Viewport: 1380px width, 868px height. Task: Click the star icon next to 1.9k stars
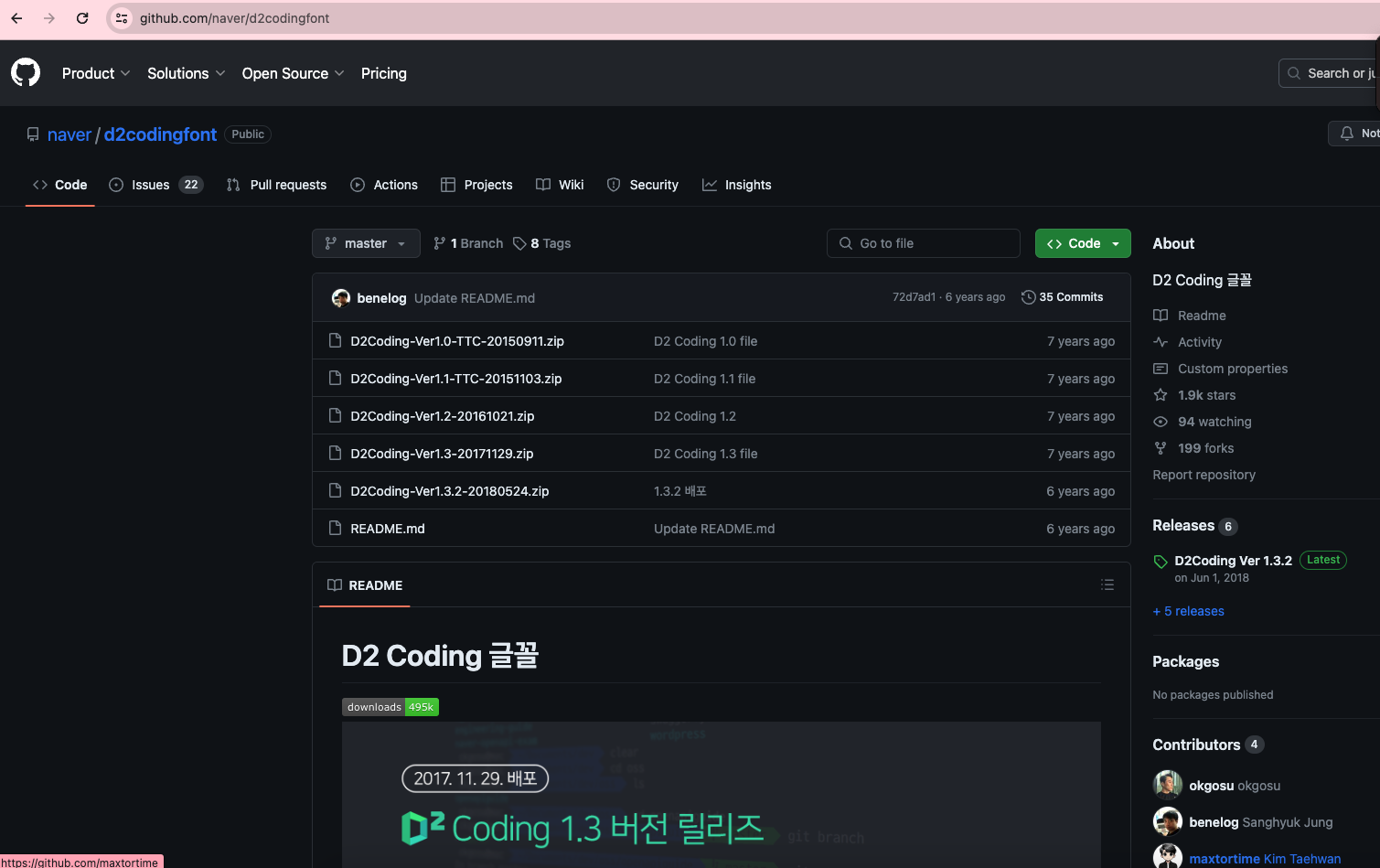pos(1160,395)
